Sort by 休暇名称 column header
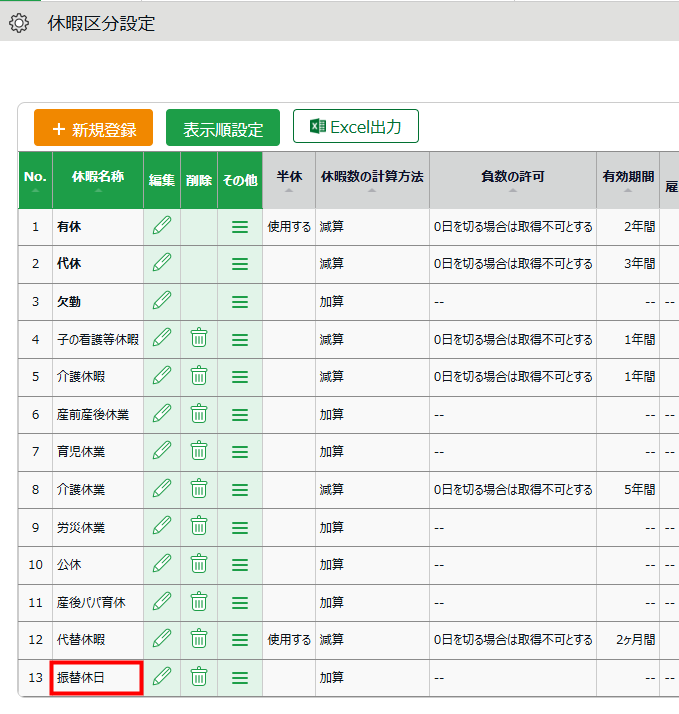Screen dimensions: 679x714 coord(98,180)
